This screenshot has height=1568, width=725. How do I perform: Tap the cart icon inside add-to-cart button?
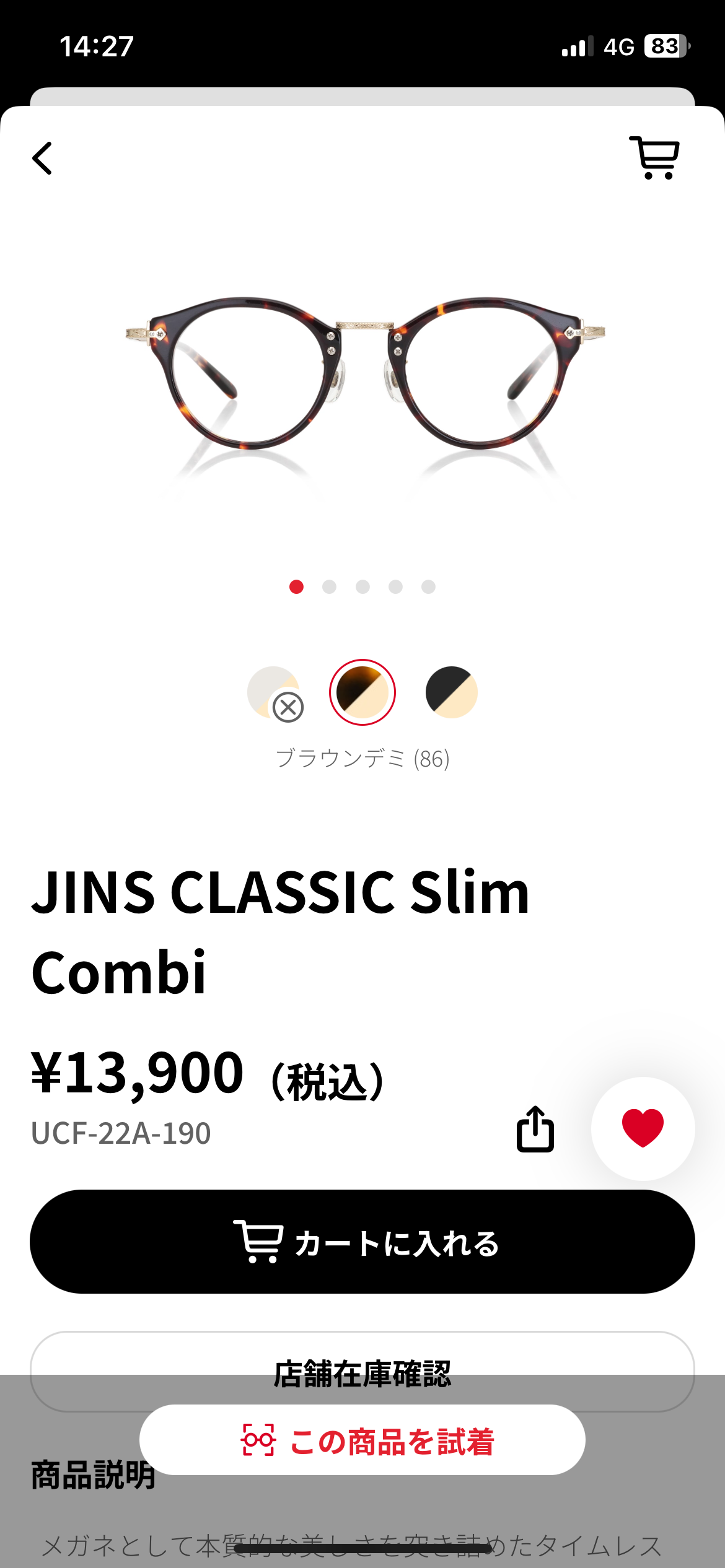[x=258, y=1242]
